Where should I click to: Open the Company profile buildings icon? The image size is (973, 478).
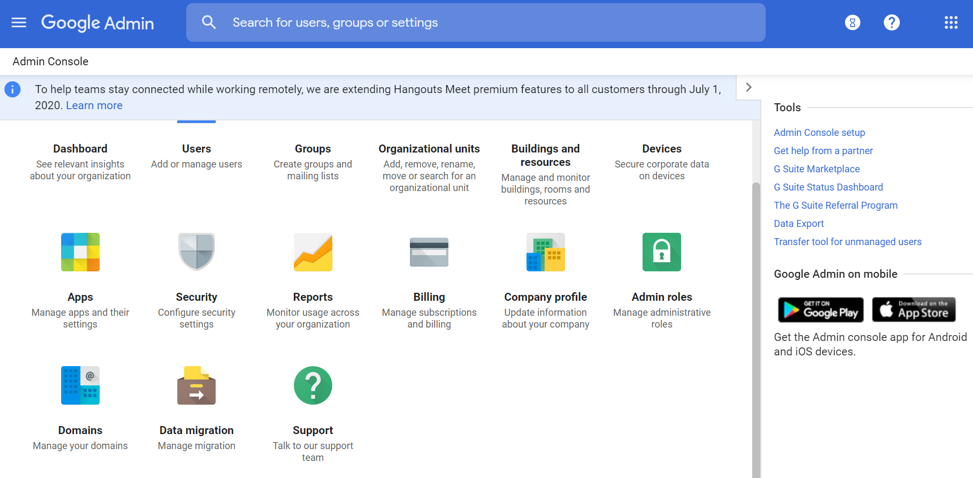545,252
